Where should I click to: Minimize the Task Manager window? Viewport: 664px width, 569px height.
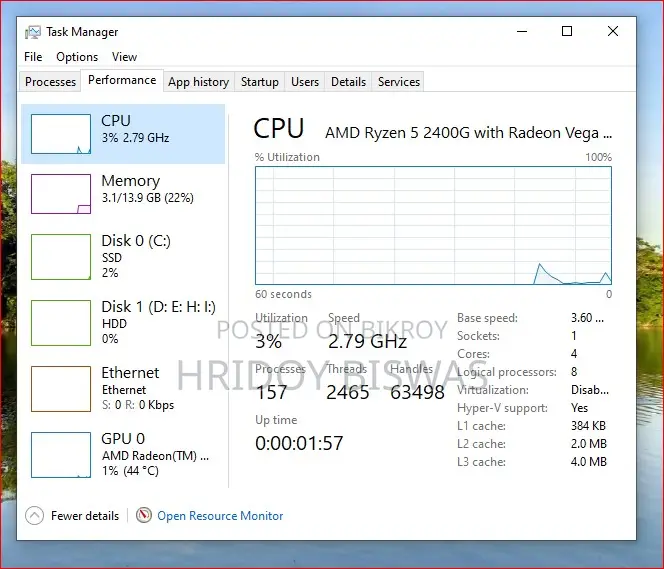pos(522,31)
